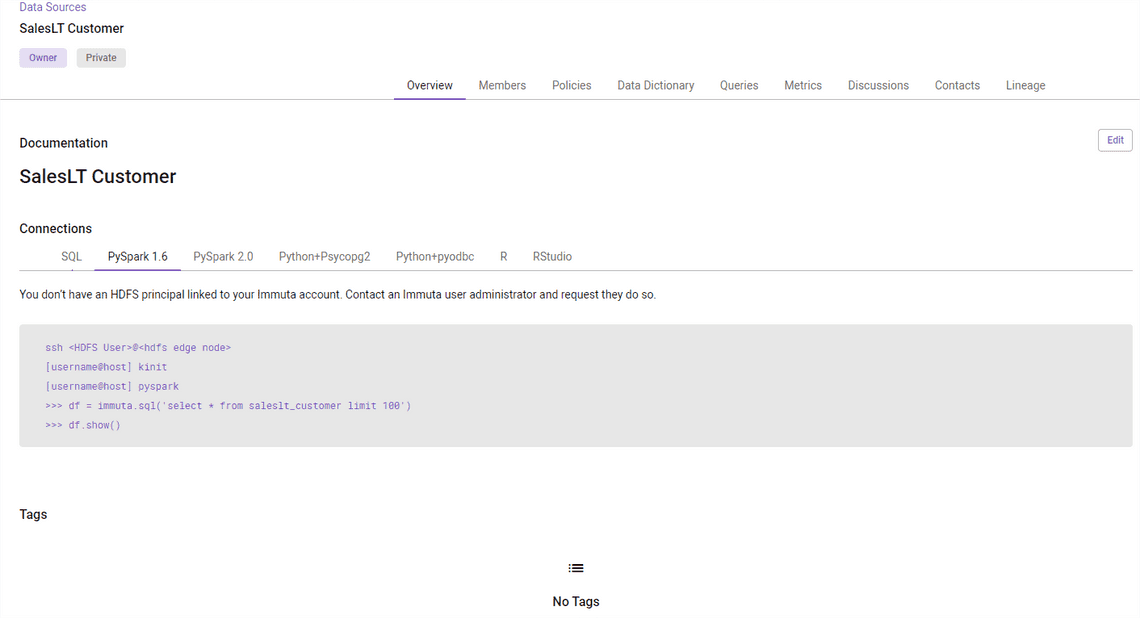1140x618 pixels.
Task: Click the list icon above No Tags
Action: [x=576, y=569]
